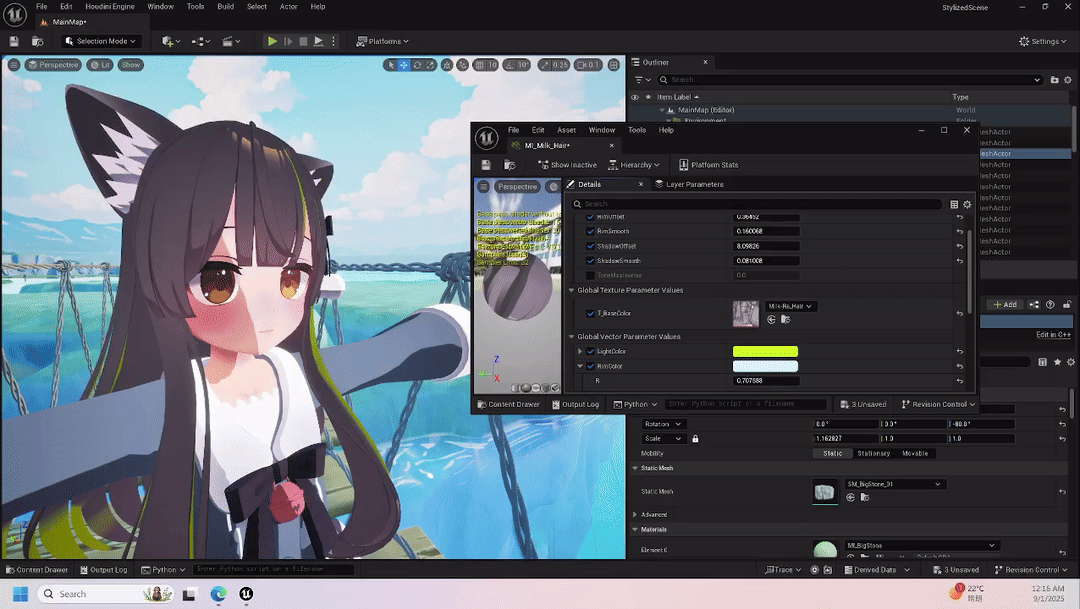Viewport: 1080px width, 609px height.
Task: Save the current level with the main toolbar disk icon
Action: tap(14, 41)
